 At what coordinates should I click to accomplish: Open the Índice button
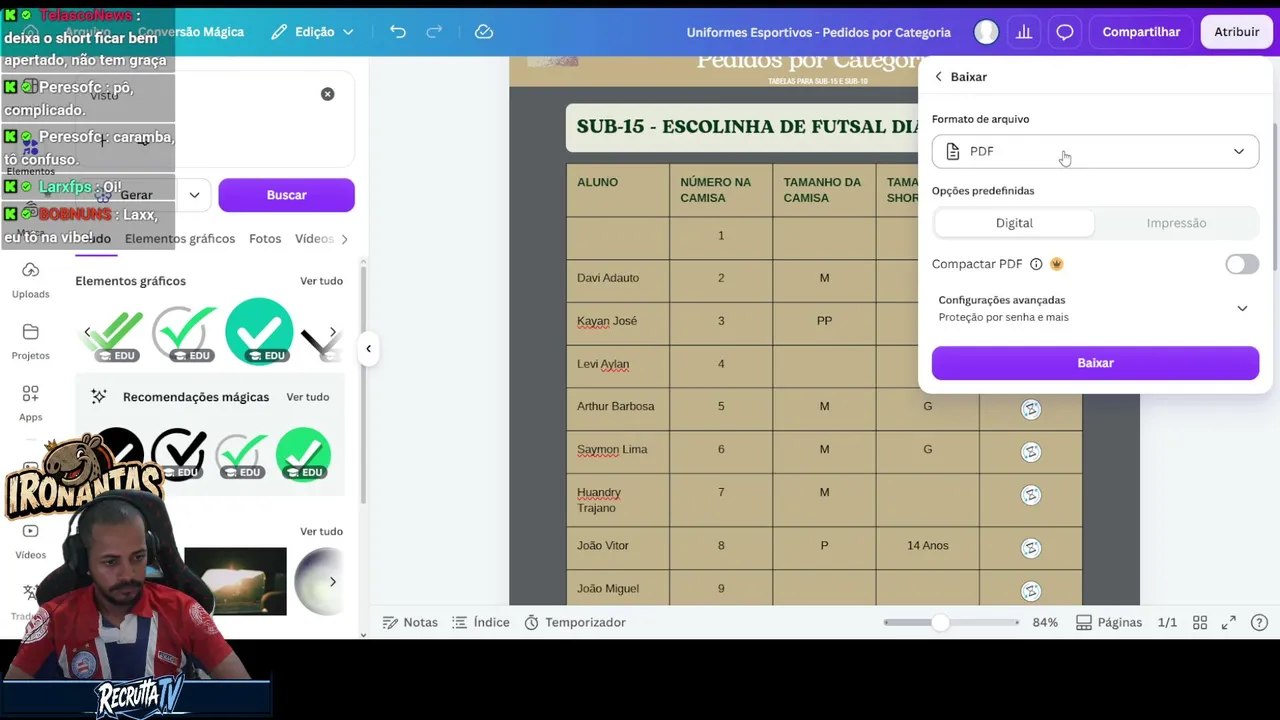(x=481, y=622)
